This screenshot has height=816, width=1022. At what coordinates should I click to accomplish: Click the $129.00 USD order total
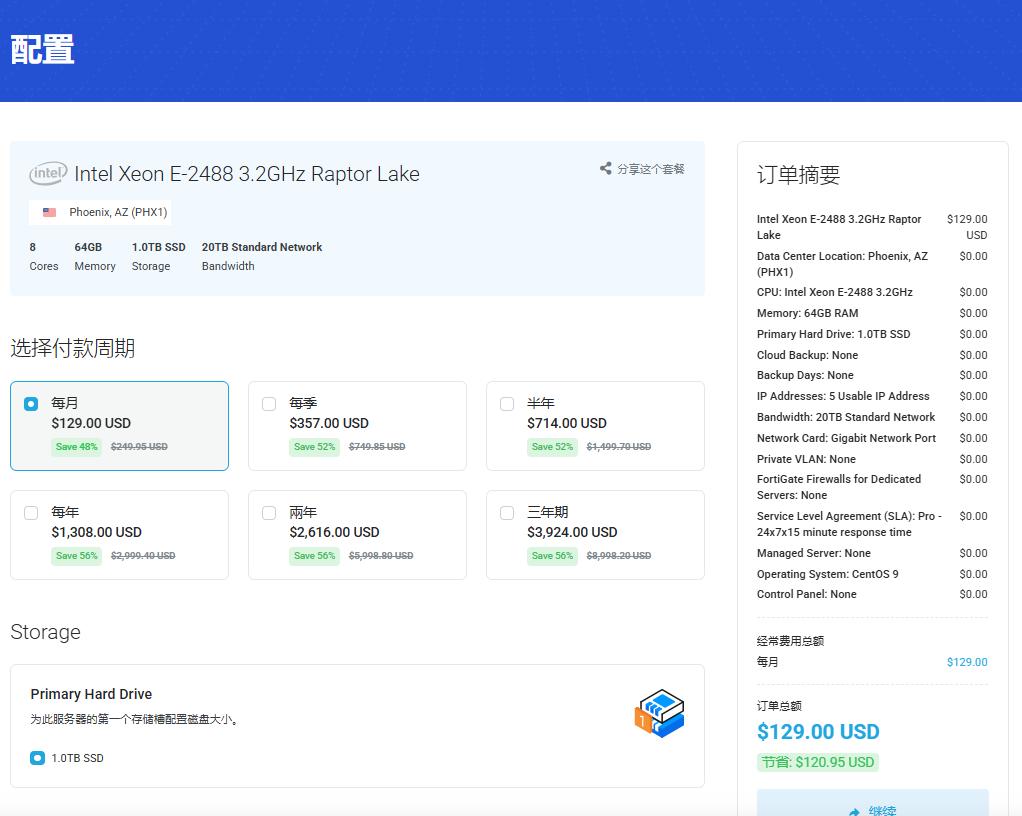point(818,732)
